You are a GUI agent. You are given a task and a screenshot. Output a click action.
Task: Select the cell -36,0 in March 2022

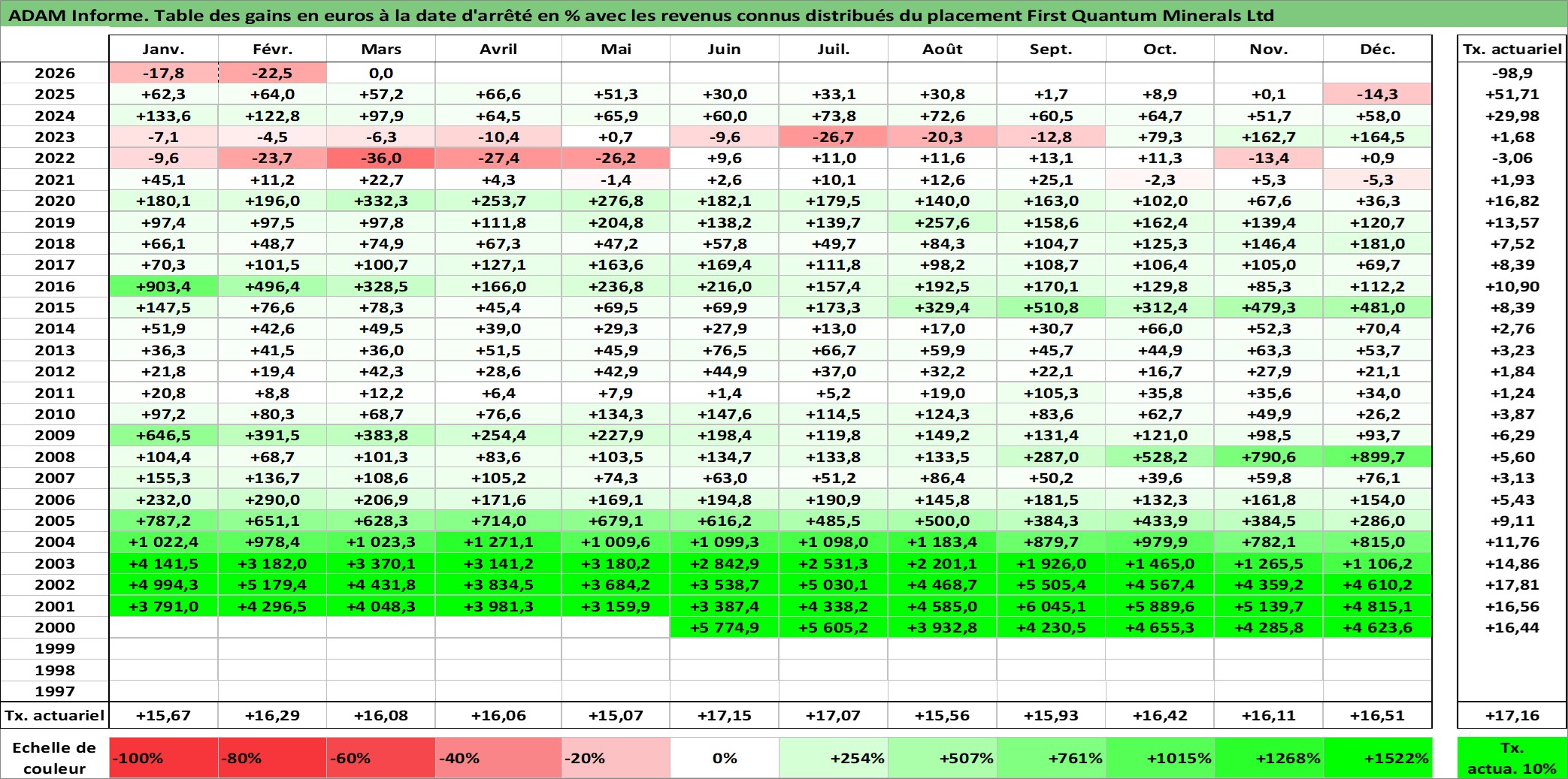pos(381,159)
